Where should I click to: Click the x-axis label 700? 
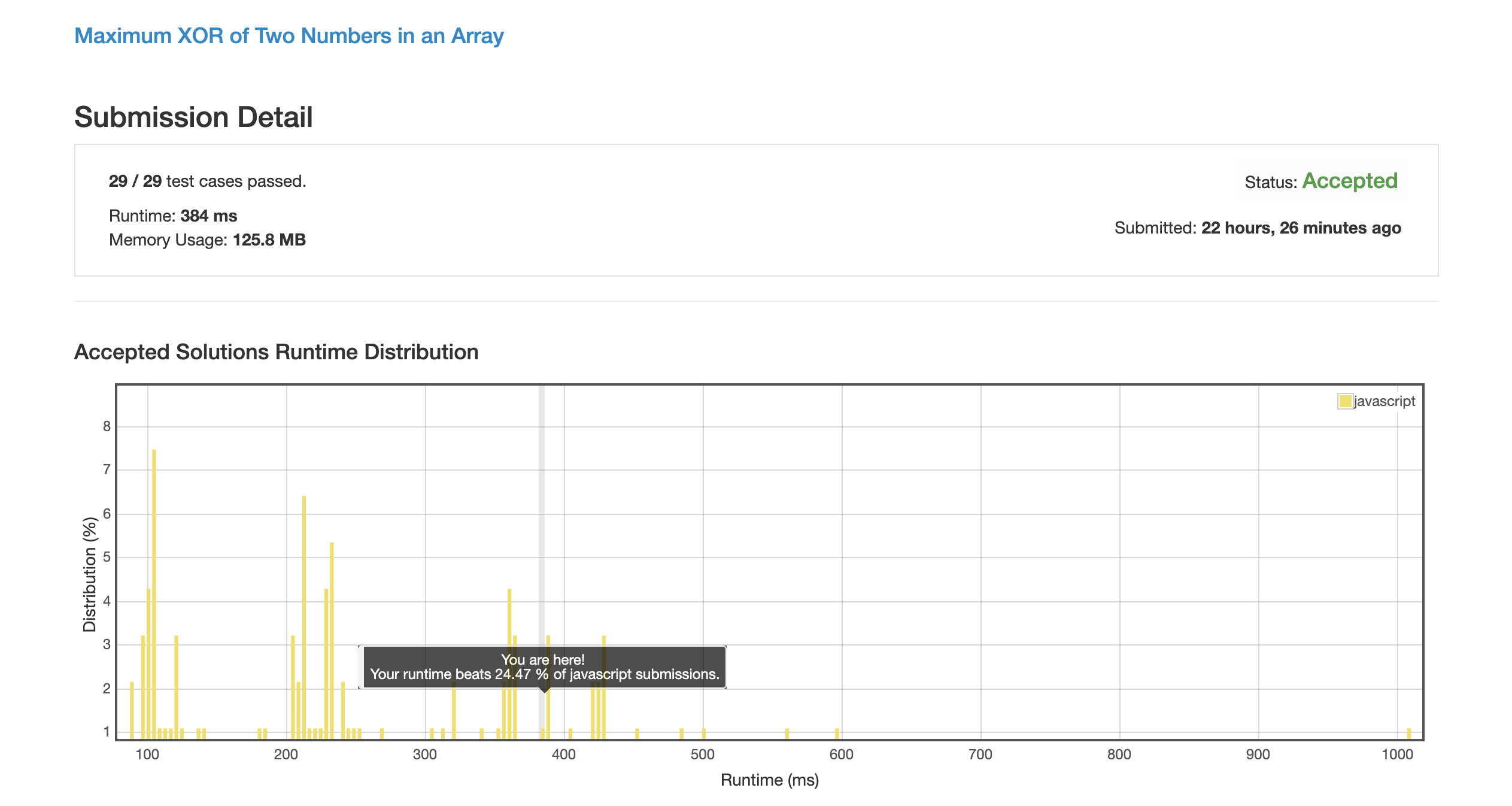pyautogui.click(x=980, y=755)
